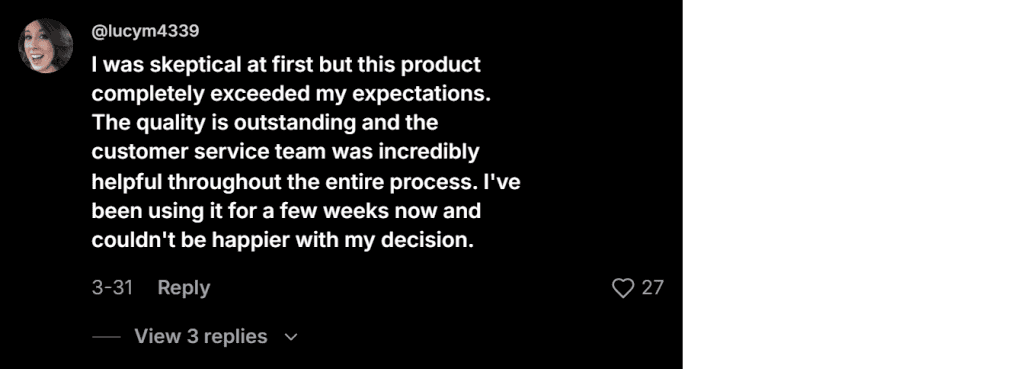Click the line starting 'I was skeptical'
This screenshot has width=1024, height=369.
click(x=286, y=65)
